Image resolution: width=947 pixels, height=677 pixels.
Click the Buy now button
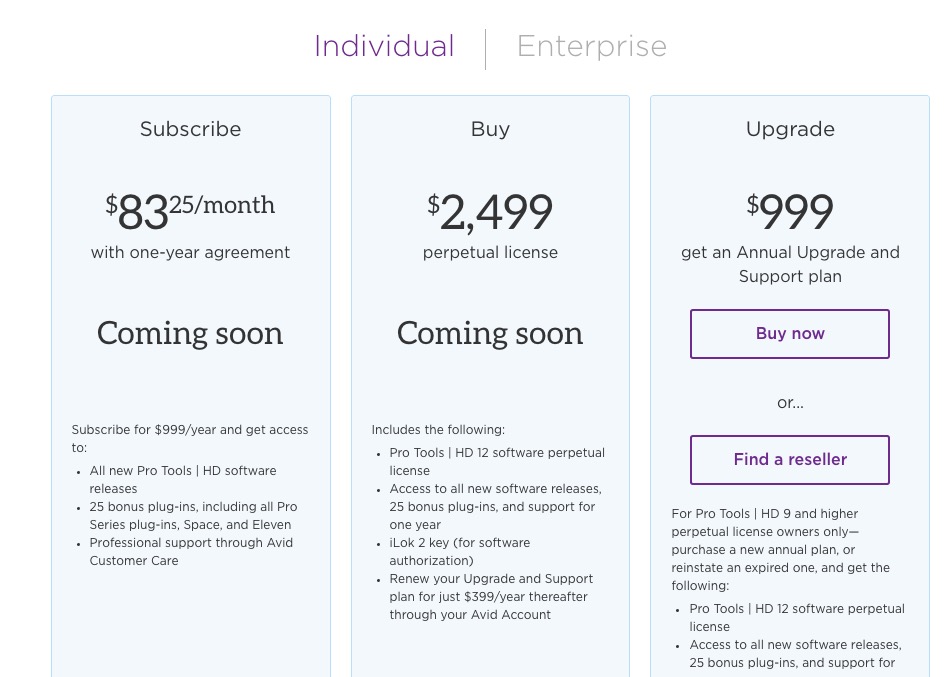point(790,334)
